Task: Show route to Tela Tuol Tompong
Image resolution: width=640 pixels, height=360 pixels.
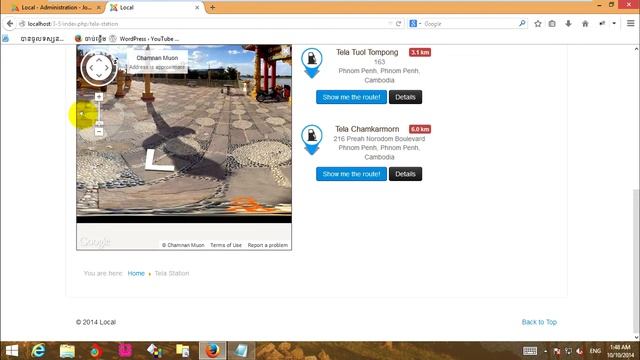Action: point(351,97)
